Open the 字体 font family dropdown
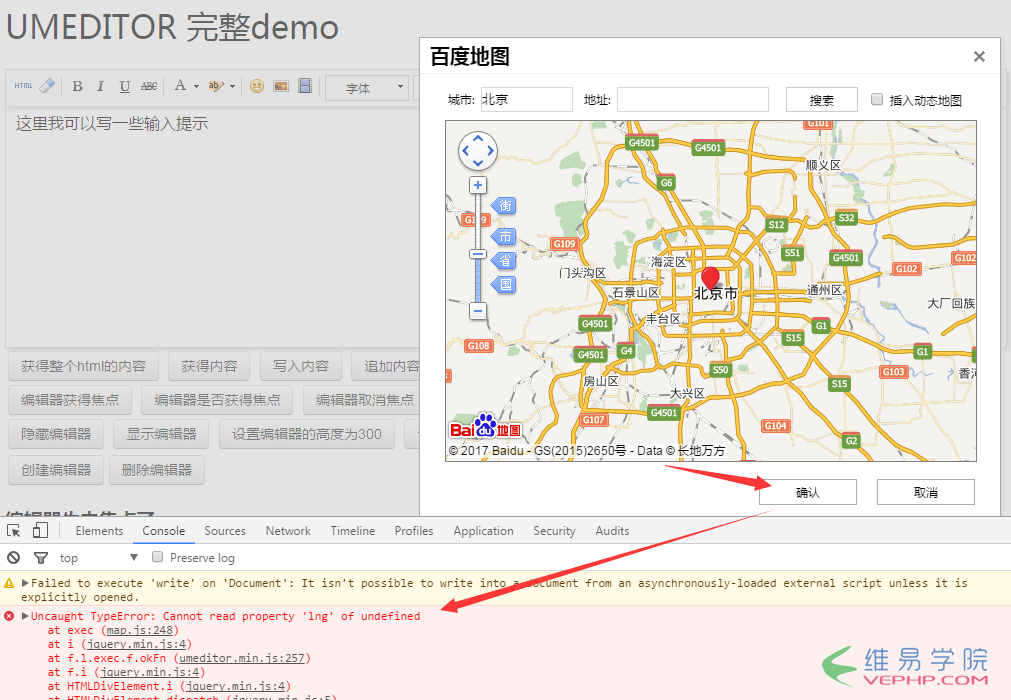 367,88
